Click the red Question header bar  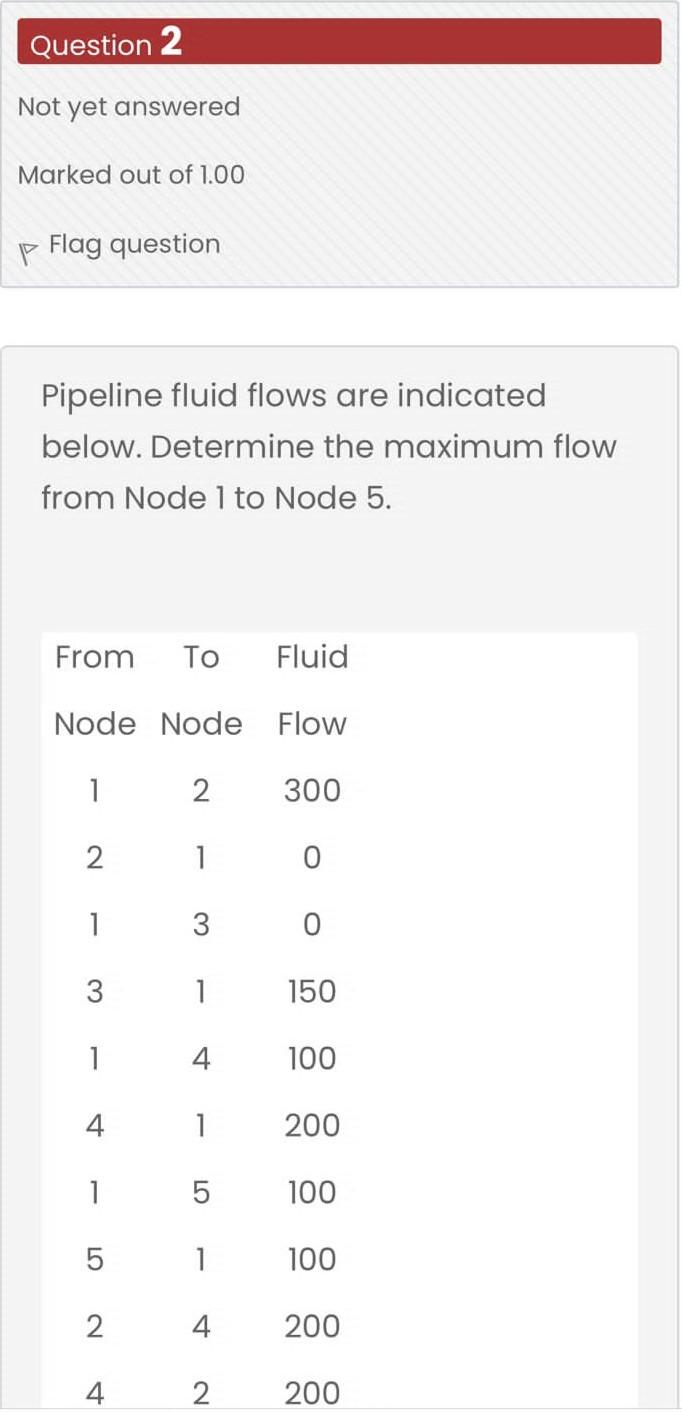coord(400,42)
